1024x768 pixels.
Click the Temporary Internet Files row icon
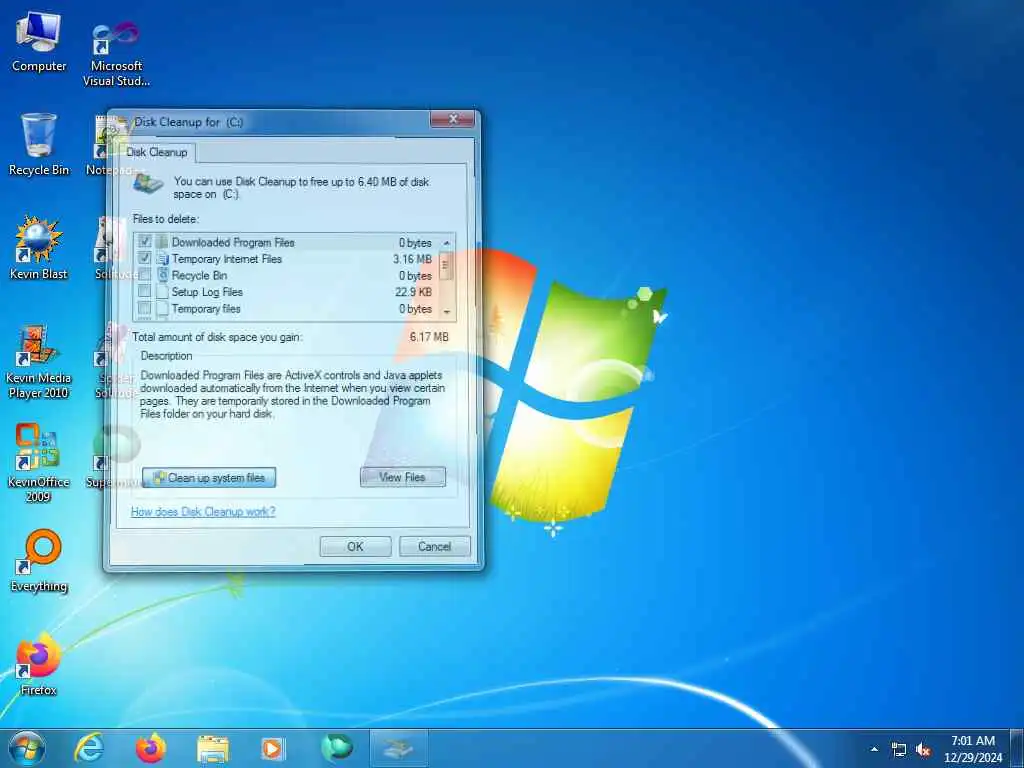(x=163, y=259)
